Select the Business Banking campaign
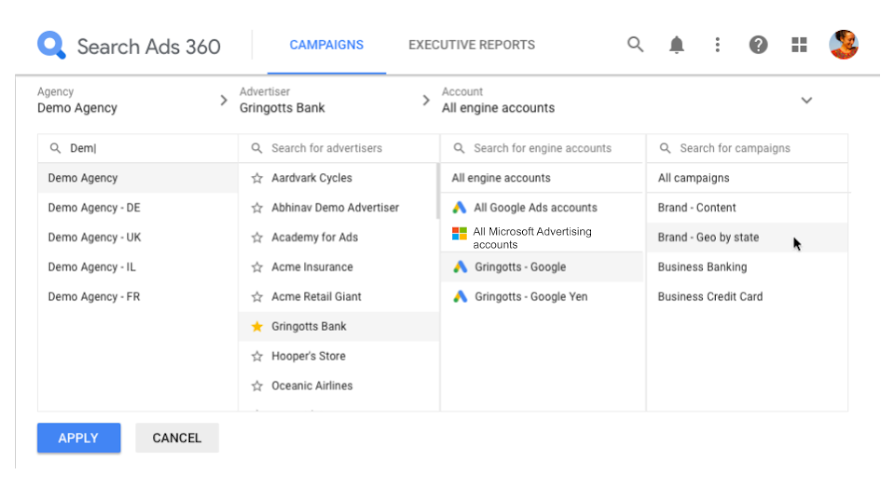 tap(747, 267)
